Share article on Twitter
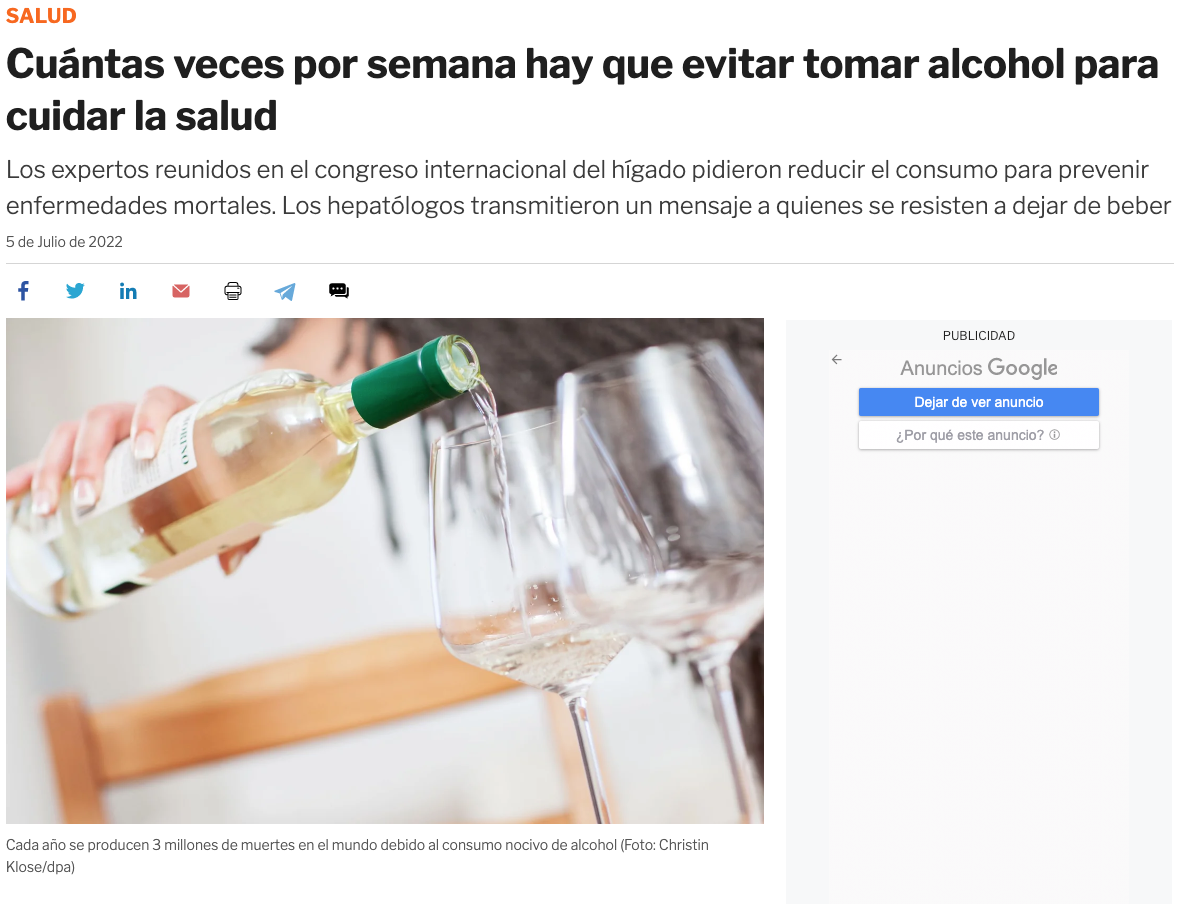 click(75, 290)
